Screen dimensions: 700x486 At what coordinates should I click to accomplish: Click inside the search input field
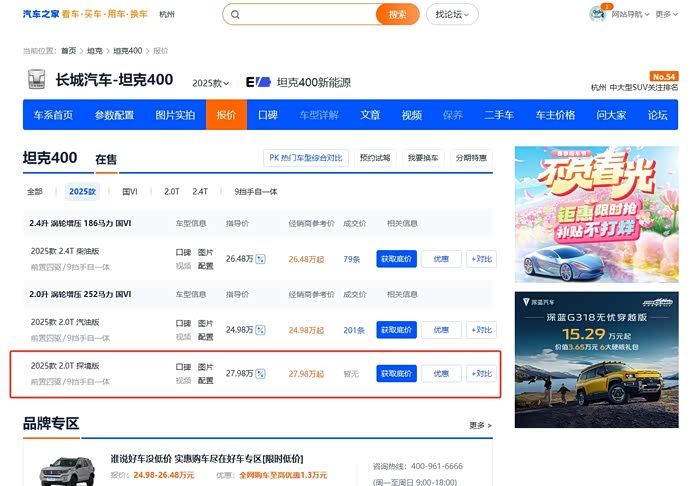(x=310, y=15)
